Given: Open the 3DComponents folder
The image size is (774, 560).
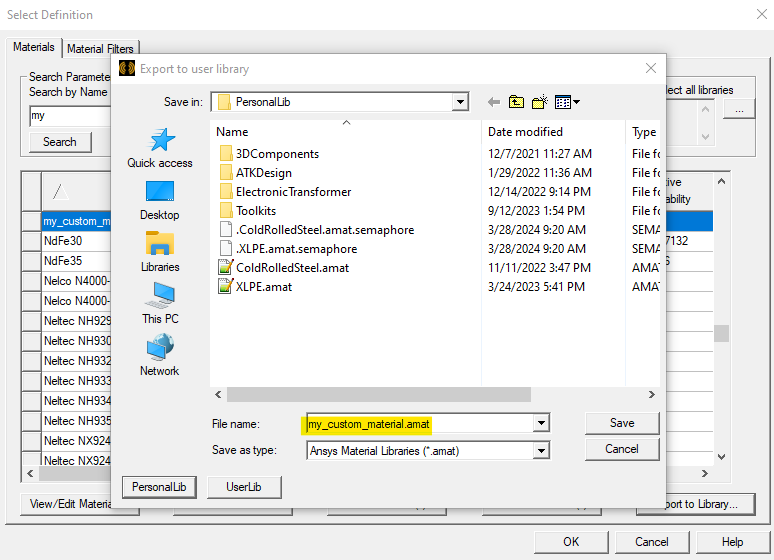Looking at the screenshot, I should (277, 154).
